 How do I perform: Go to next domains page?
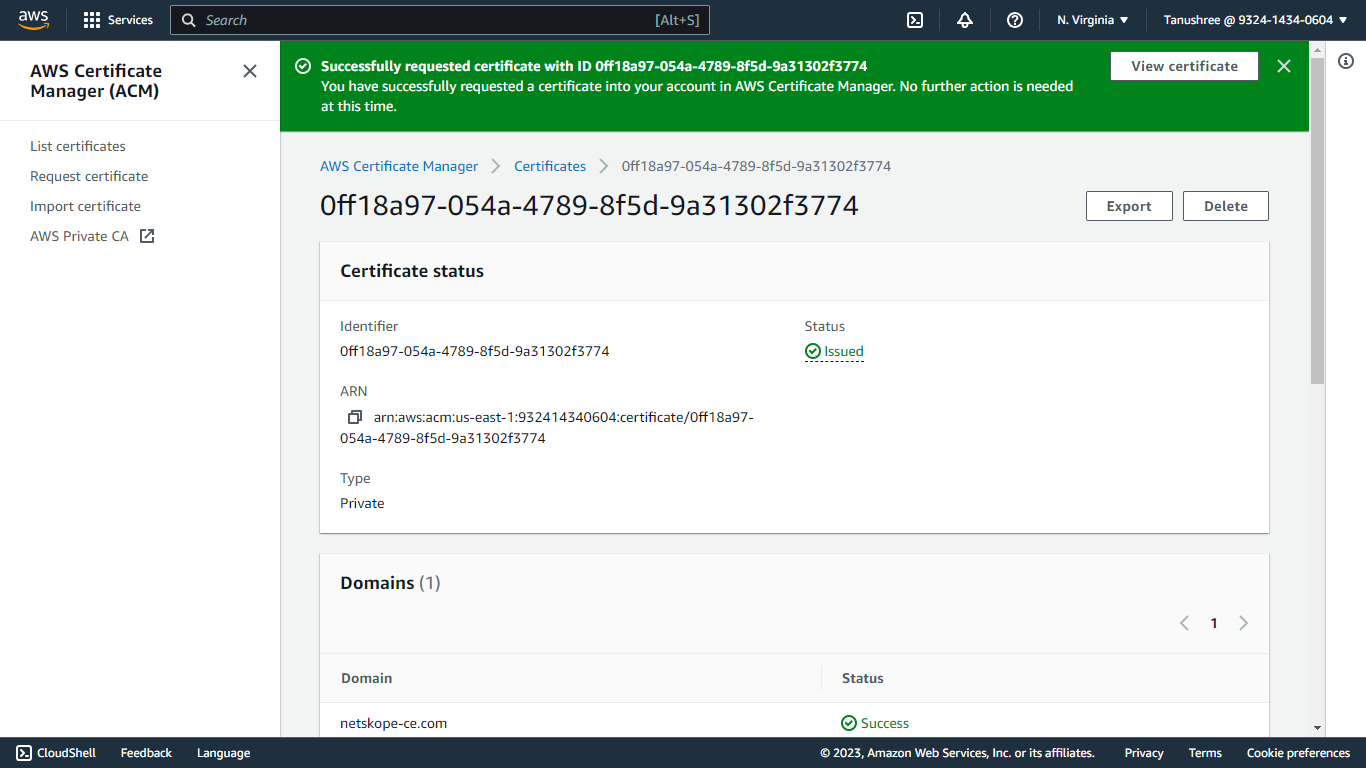[x=1244, y=623]
